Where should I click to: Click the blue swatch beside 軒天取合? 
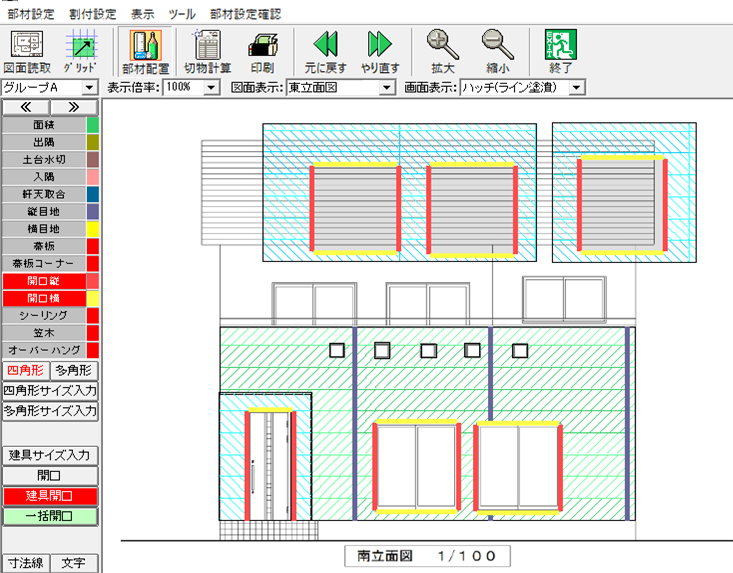coord(93,194)
